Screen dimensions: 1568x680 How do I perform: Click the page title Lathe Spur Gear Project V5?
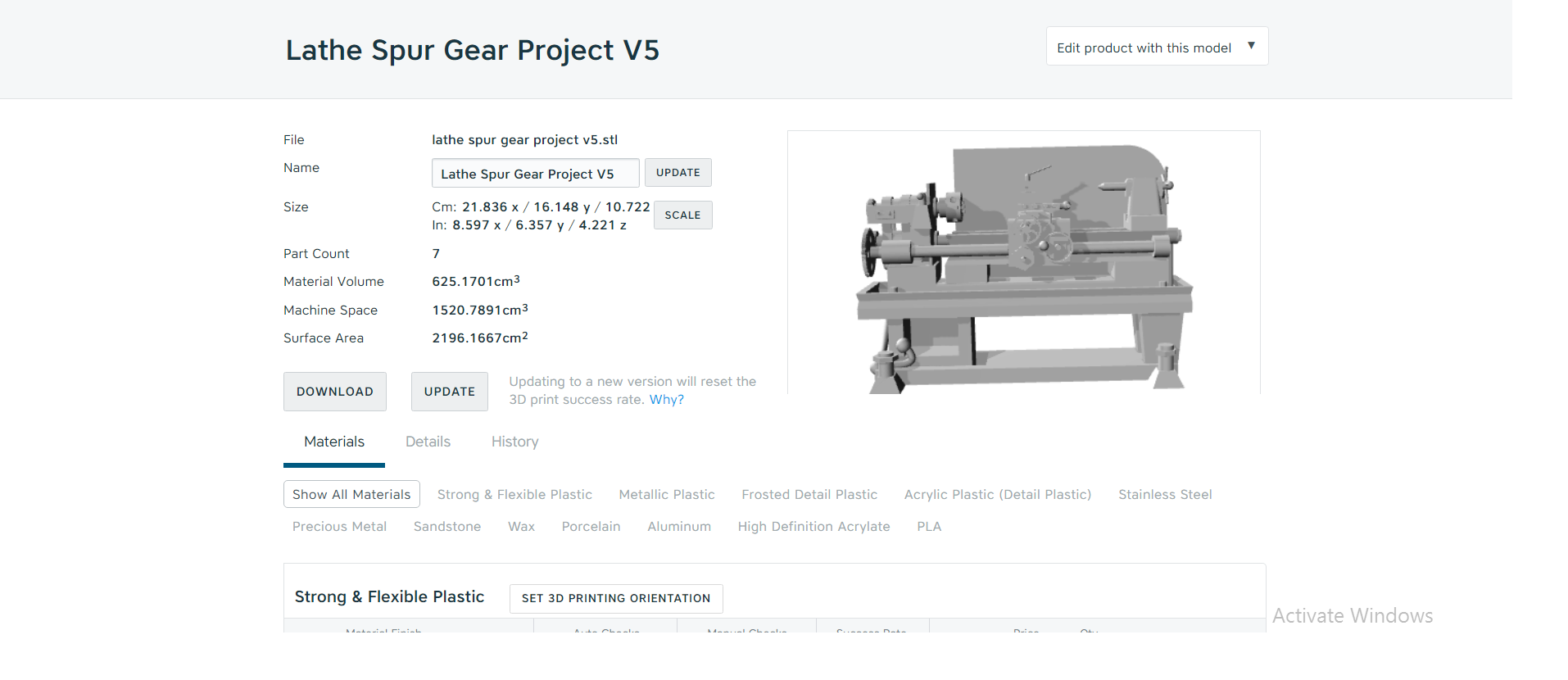(472, 50)
